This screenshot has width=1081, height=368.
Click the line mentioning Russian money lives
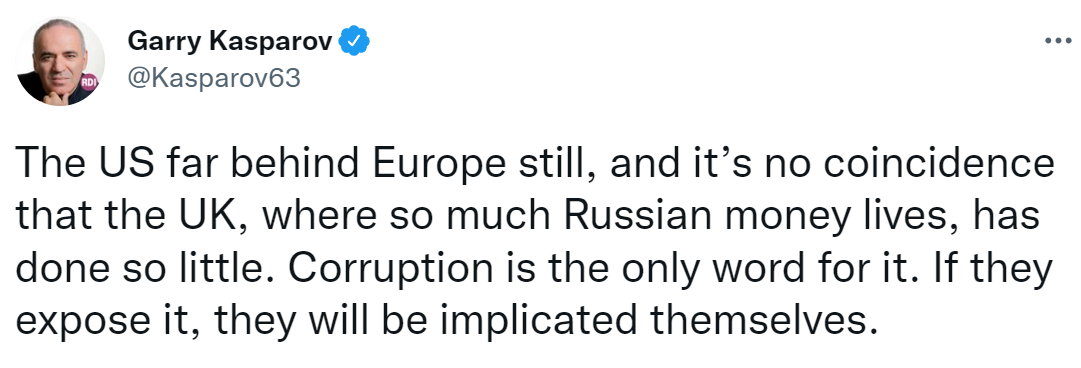click(x=527, y=216)
